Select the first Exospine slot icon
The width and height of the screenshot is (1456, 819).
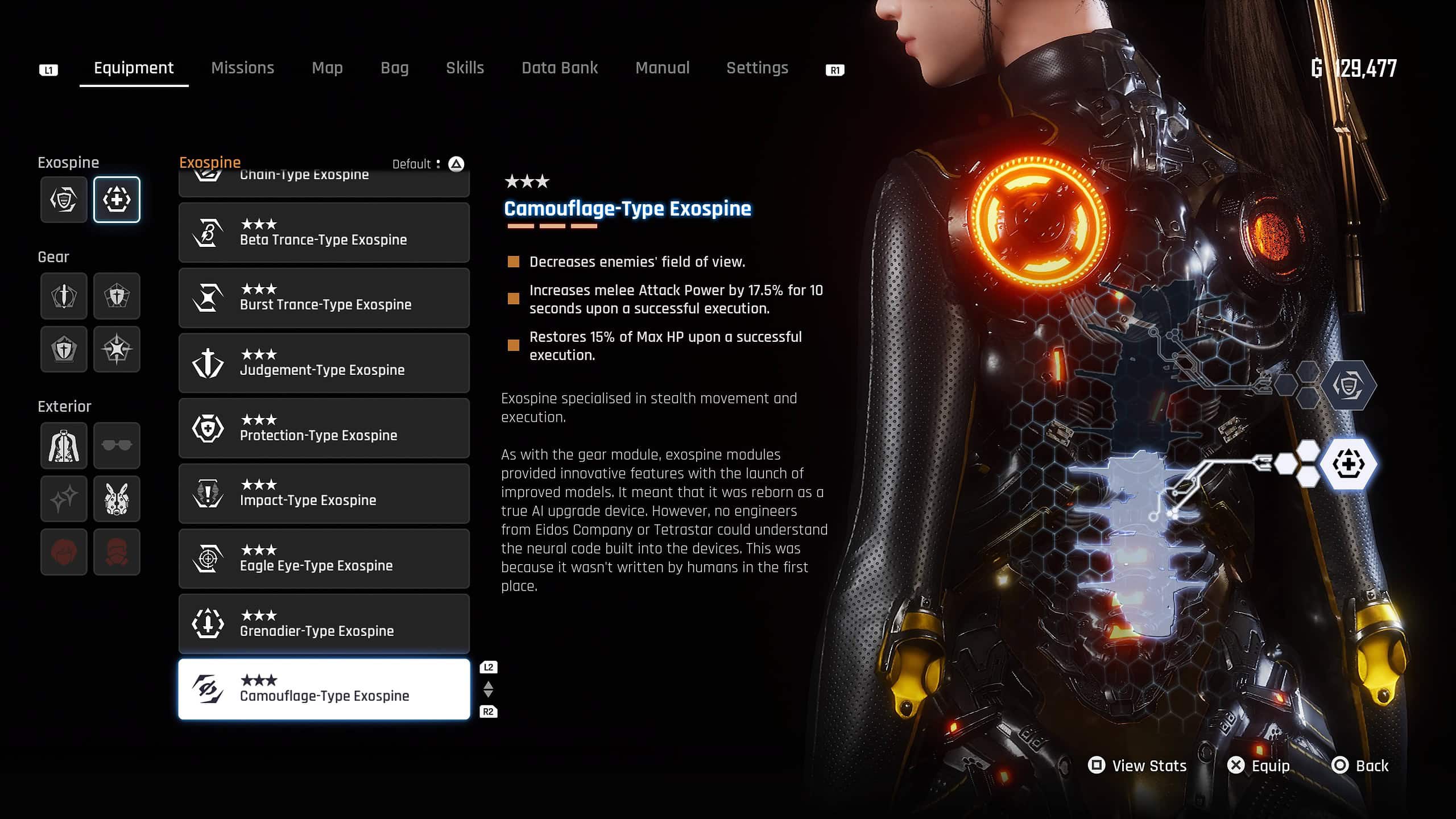(x=64, y=199)
